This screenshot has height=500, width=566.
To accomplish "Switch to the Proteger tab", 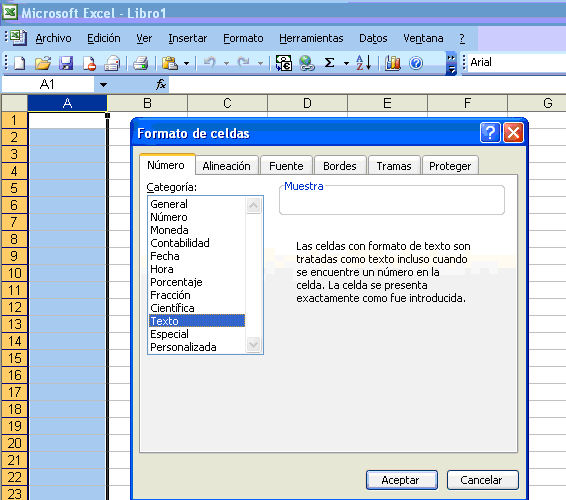I will click(450, 166).
